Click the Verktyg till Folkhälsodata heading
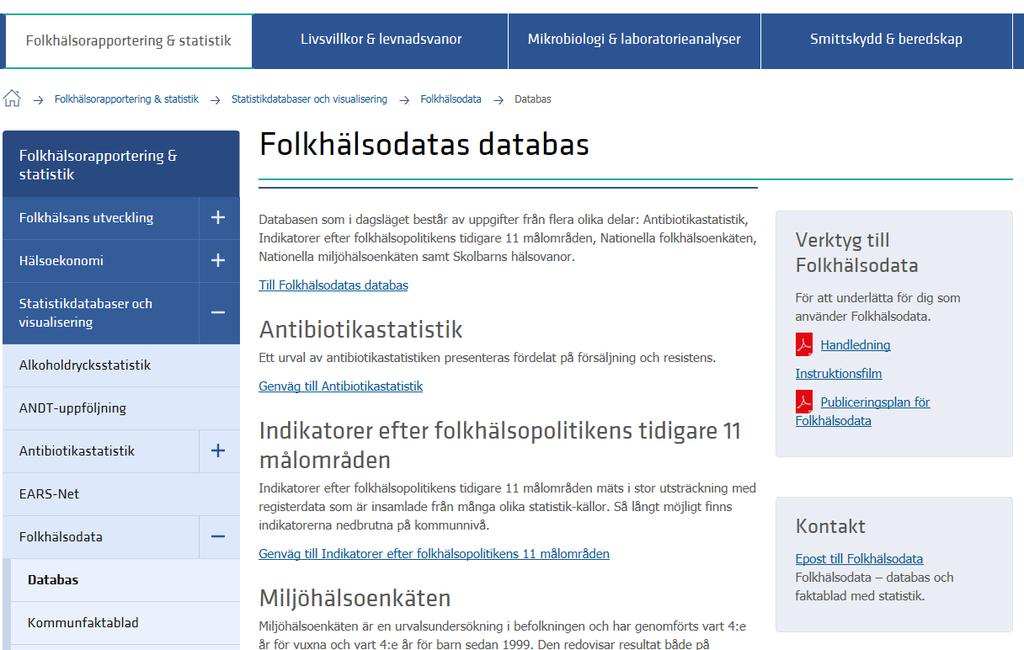Viewport: 1024px width, 650px height. tap(857, 252)
